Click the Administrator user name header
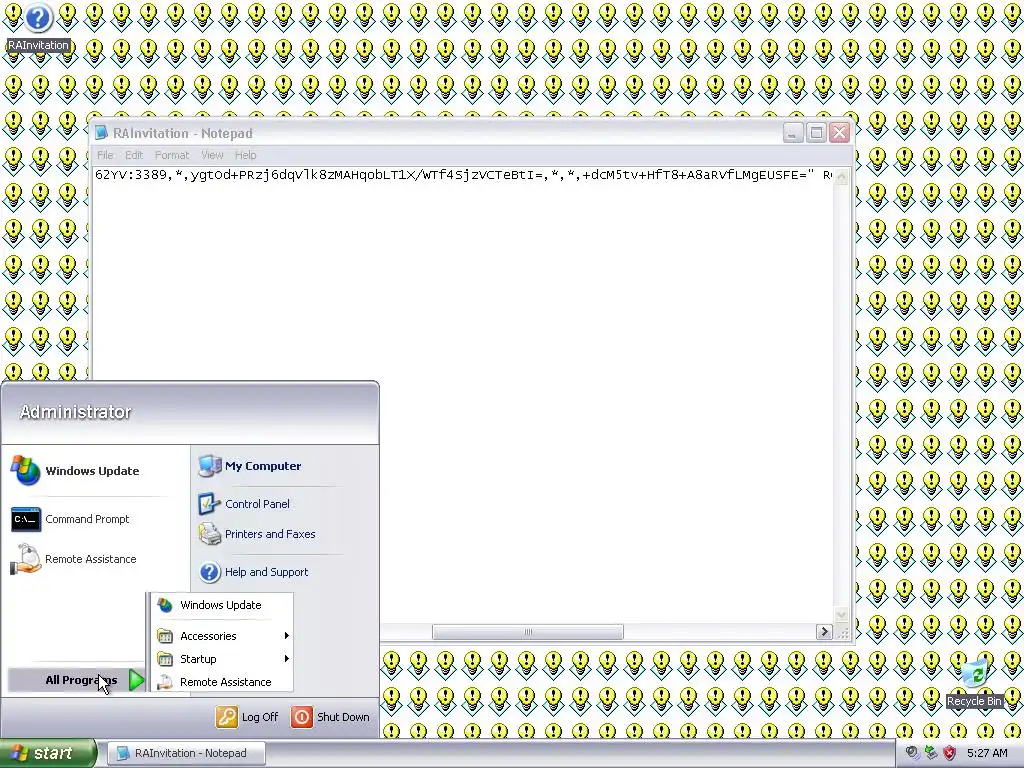 point(75,412)
